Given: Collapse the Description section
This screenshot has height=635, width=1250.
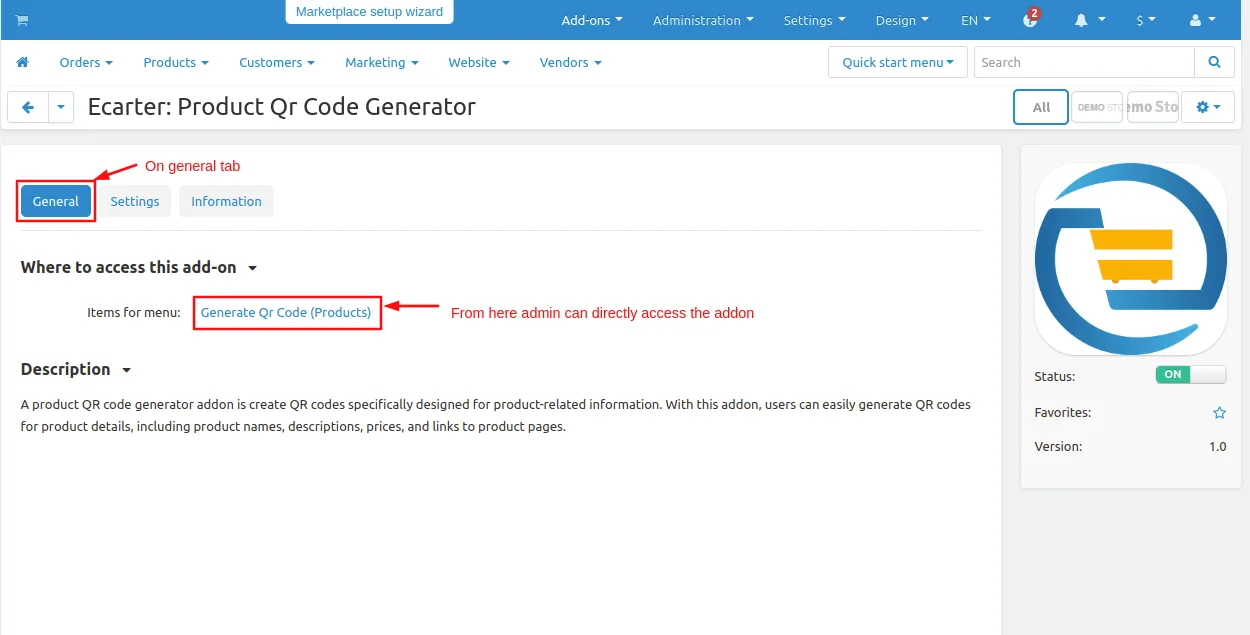Looking at the screenshot, I should [x=76, y=369].
